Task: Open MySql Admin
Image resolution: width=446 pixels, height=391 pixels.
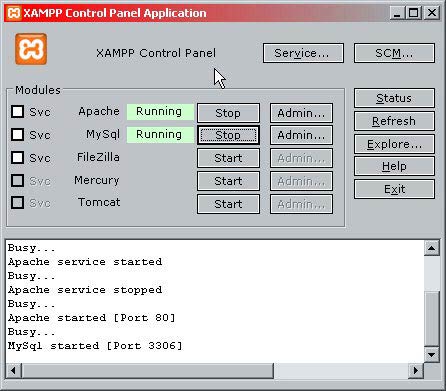Action: [x=301, y=135]
